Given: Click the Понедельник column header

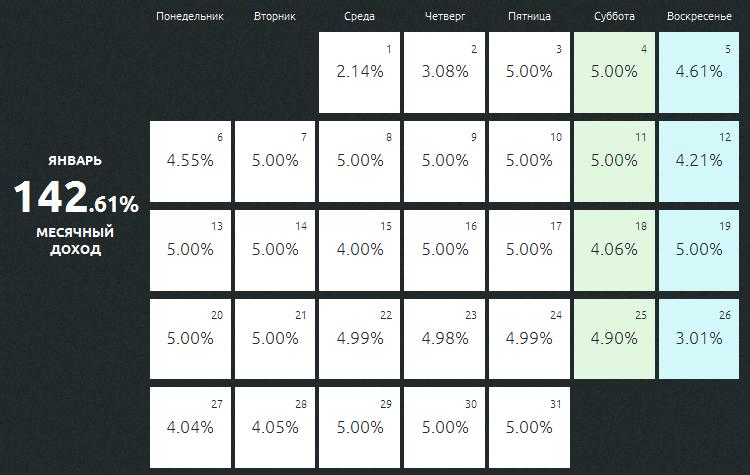Looking at the screenshot, I should tap(190, 16).
